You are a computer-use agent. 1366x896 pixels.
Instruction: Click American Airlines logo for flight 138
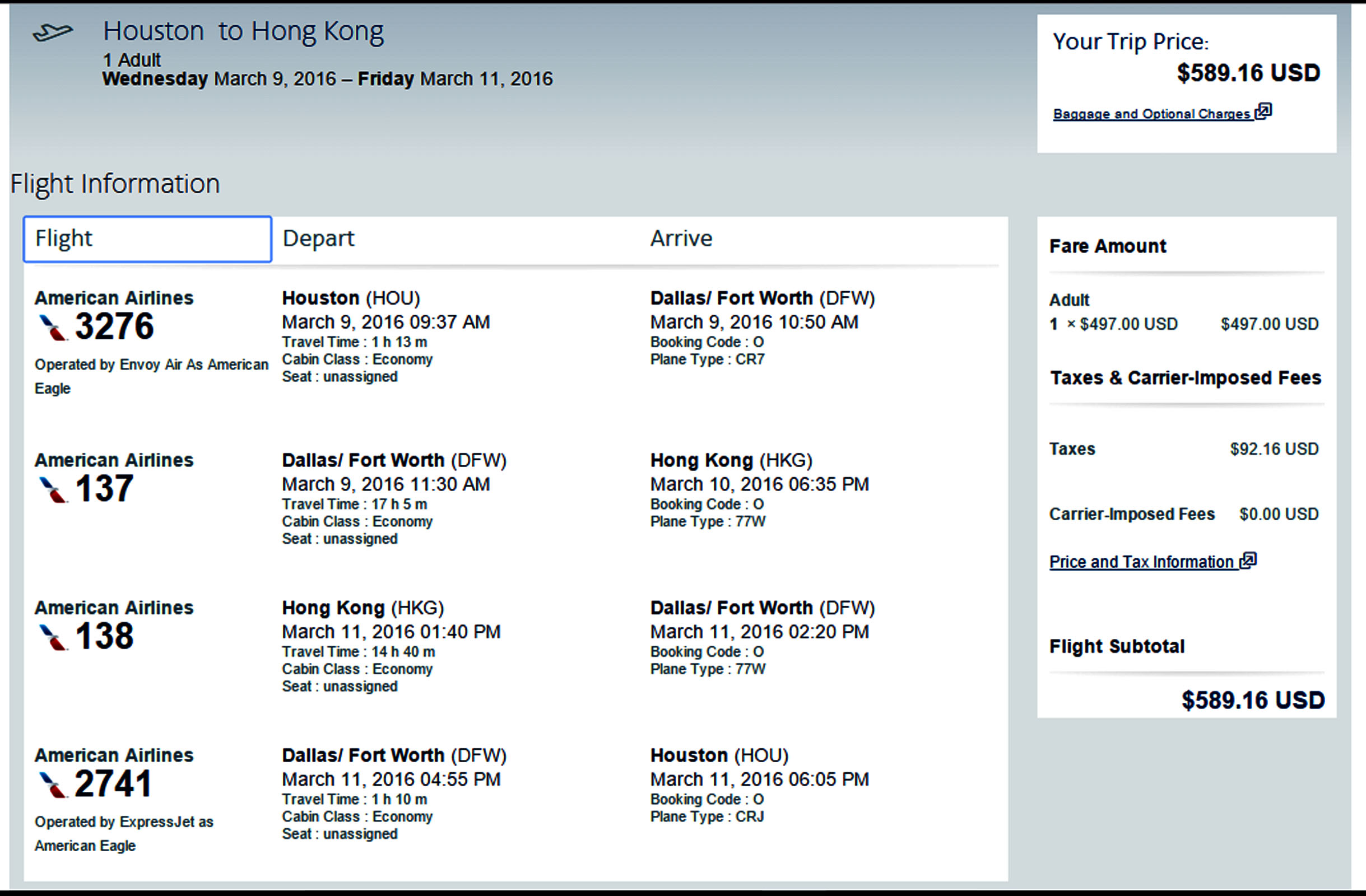click(x=53, y=637)
